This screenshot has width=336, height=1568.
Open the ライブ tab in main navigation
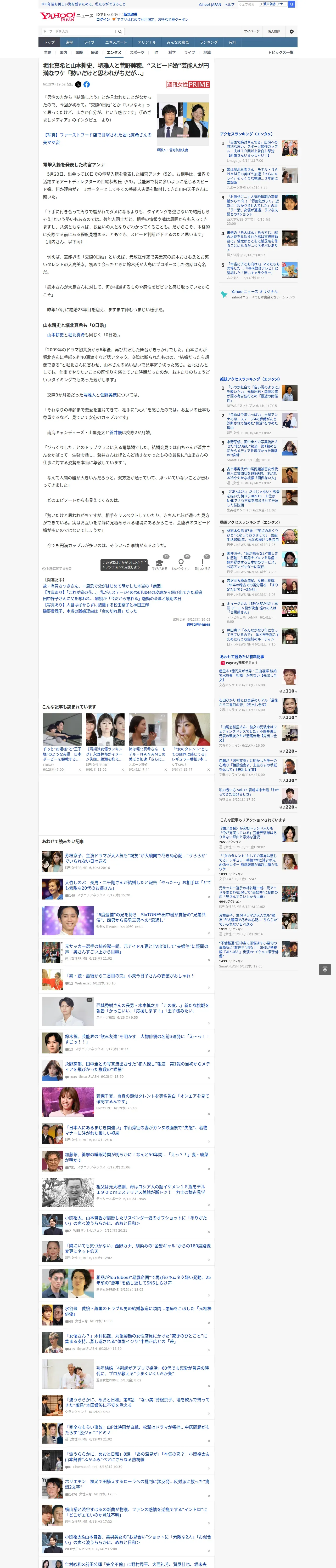[89, 43]
